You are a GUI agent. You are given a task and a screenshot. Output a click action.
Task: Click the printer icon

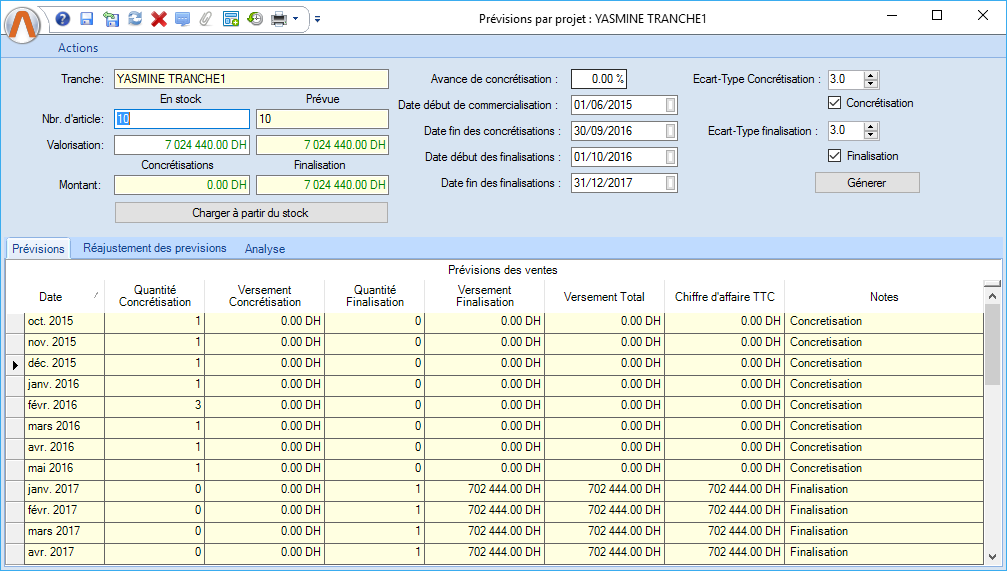pyautogui.click(x=279, y=19)
